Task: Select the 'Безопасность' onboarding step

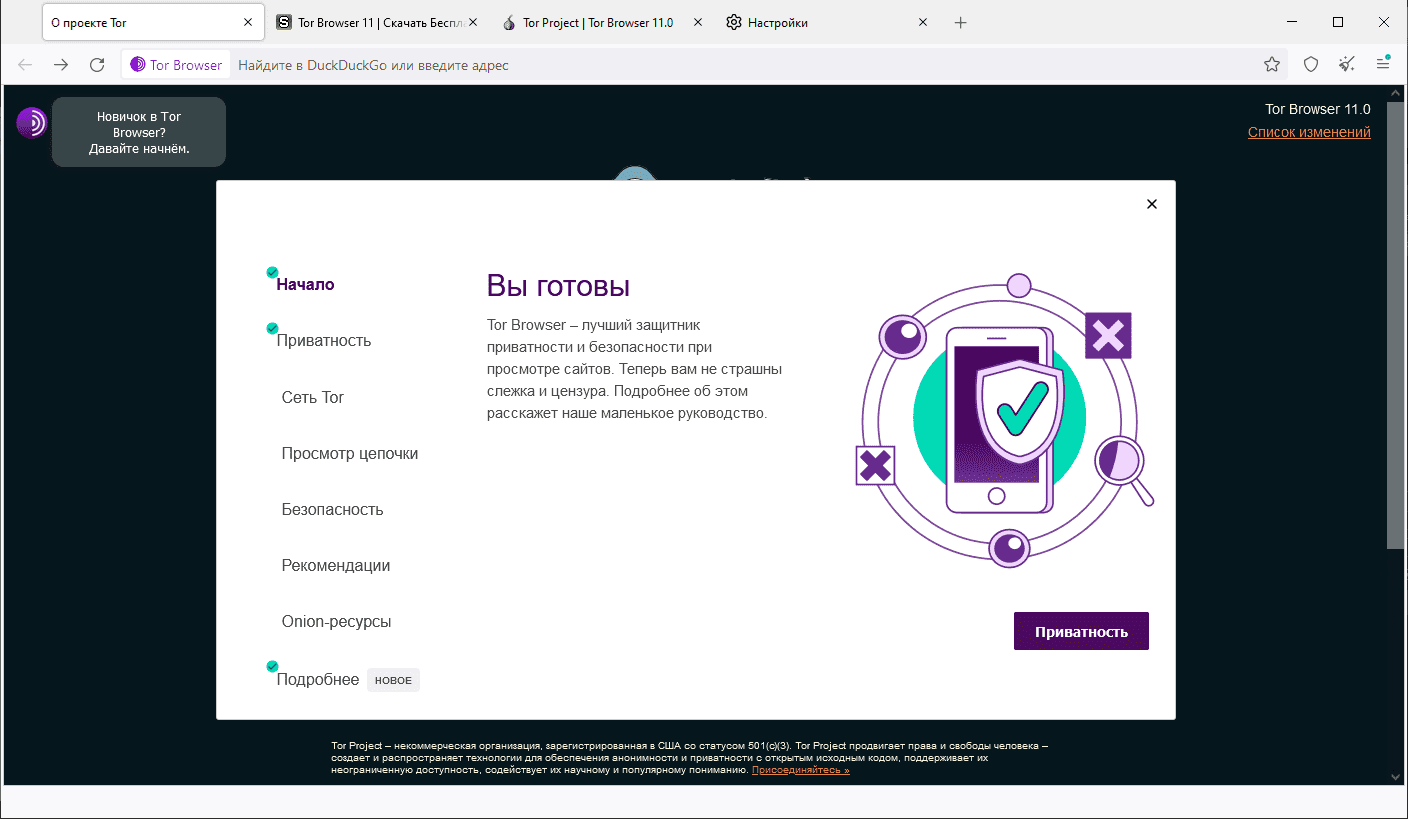Action: coord(333,509)
